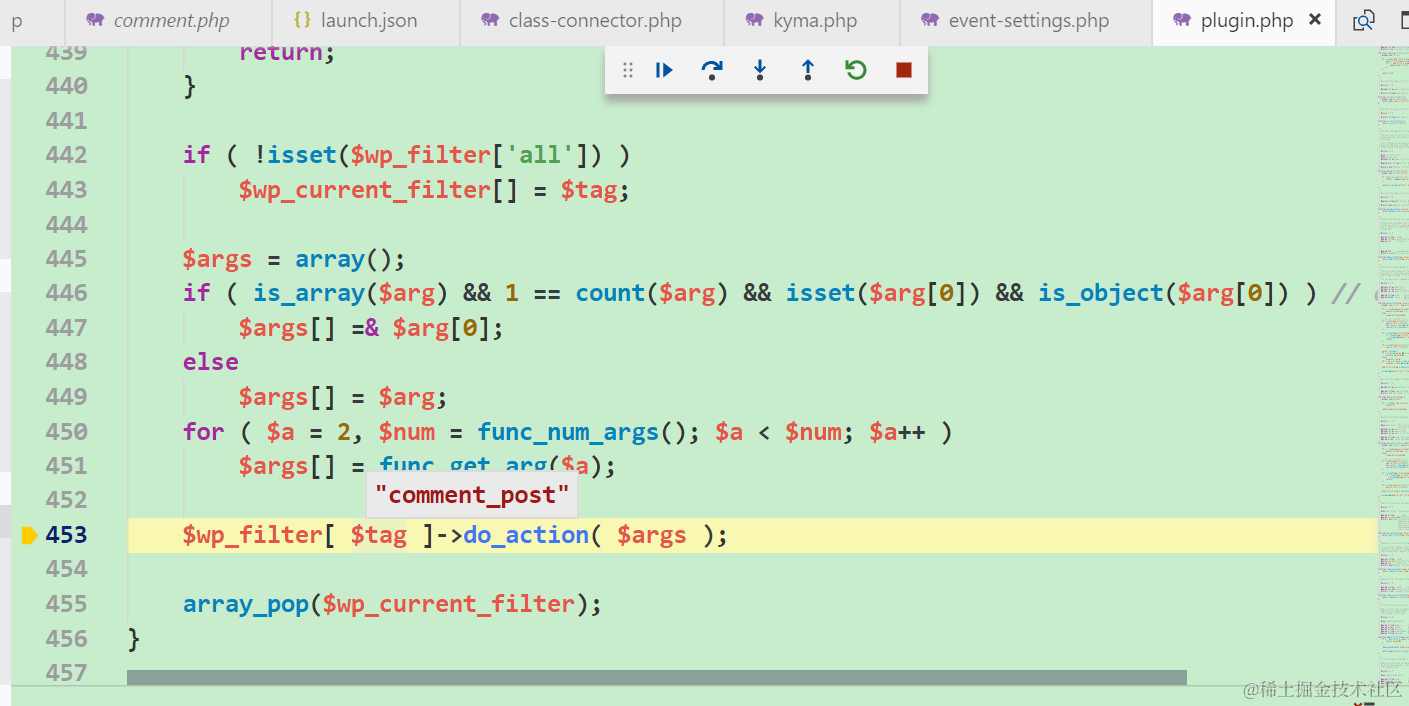Open the kyma.php tab

pos(812,20)
